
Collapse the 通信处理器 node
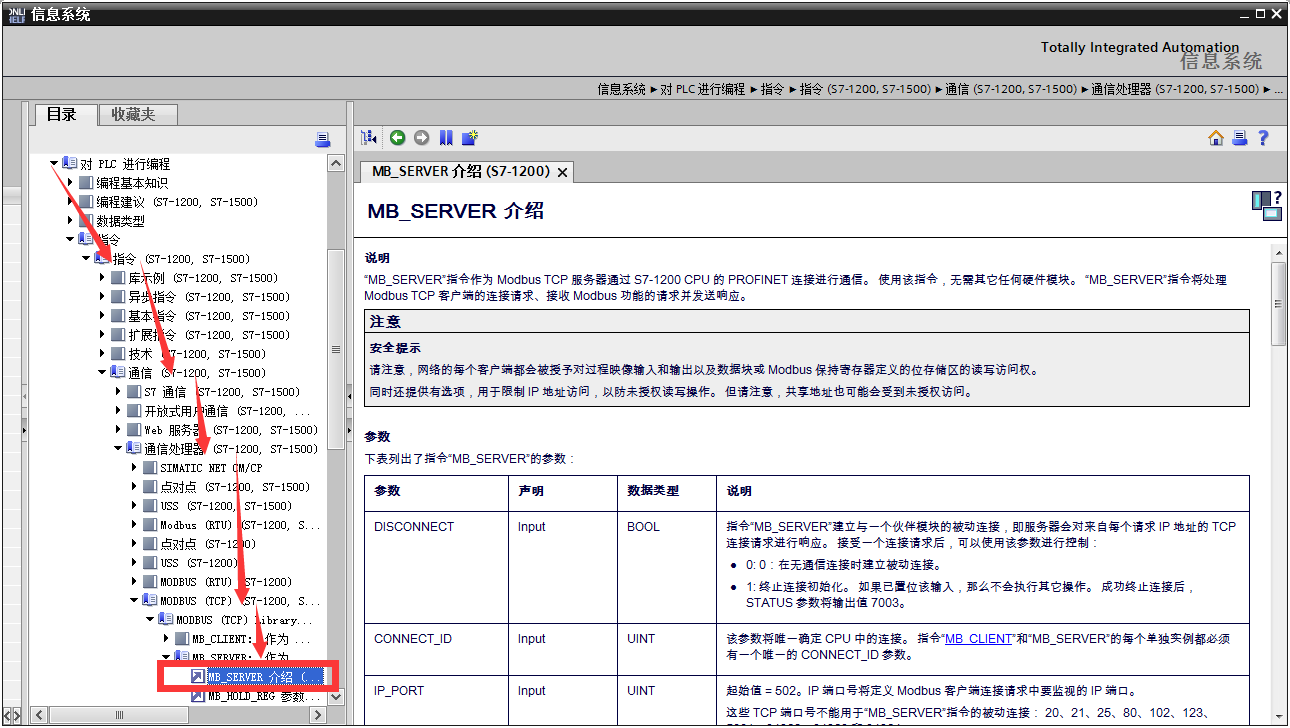pos(118,449)
